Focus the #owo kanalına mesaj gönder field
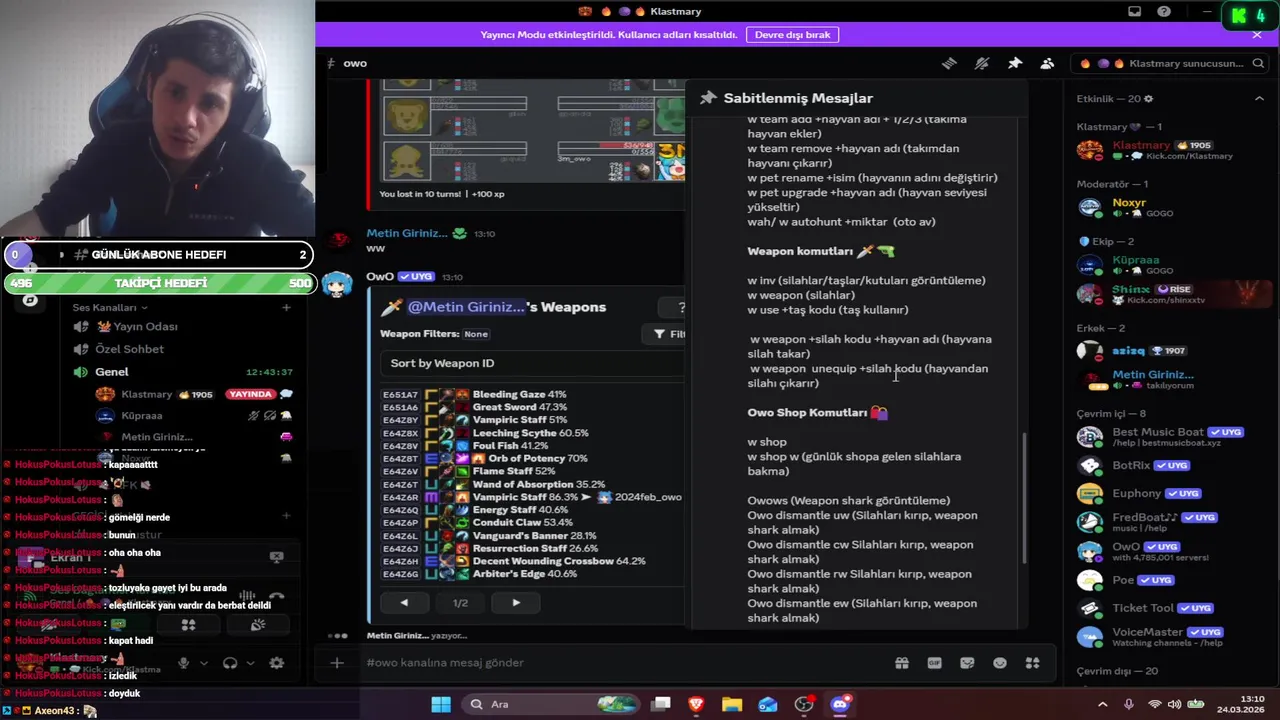The width and height of the screenshot is (1280, 720). pos(620,662)
